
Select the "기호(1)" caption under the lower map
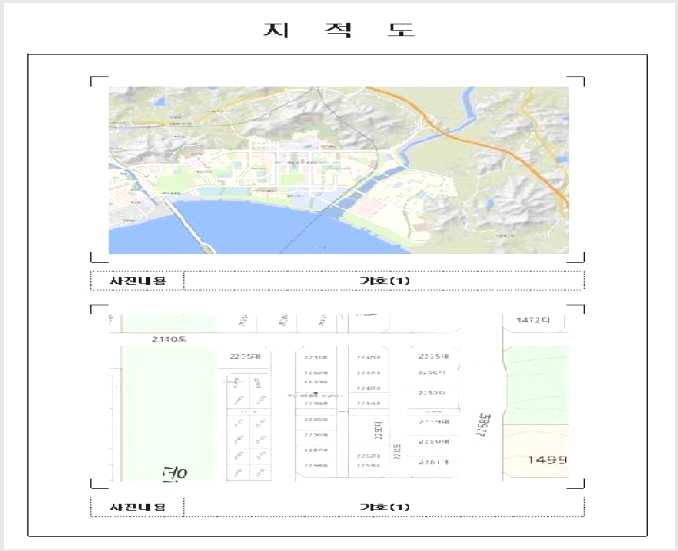pyautogui.click(x=384, y=507)
